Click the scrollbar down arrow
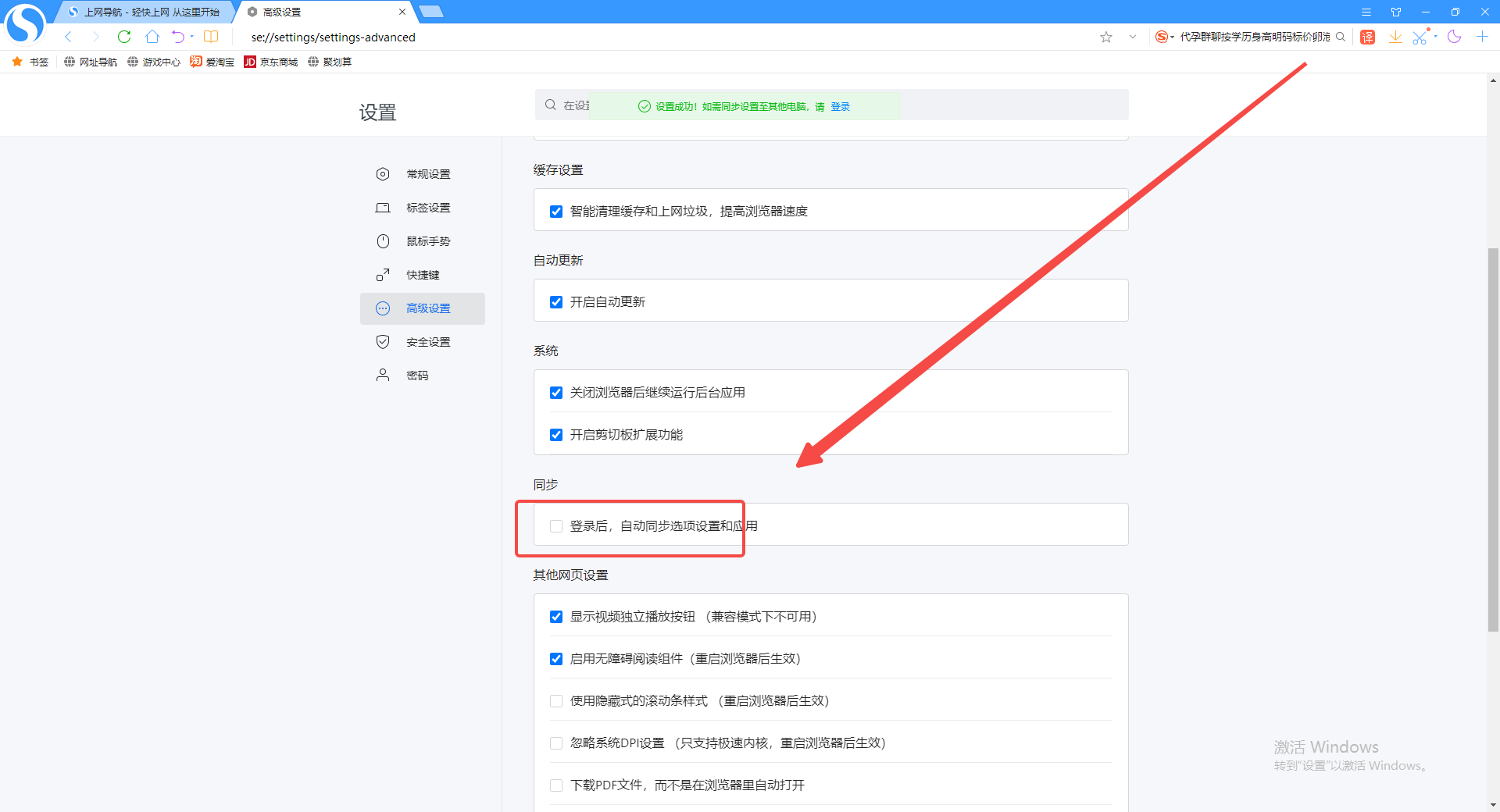The image size is (1500, 812). [x=1493, y=805]
